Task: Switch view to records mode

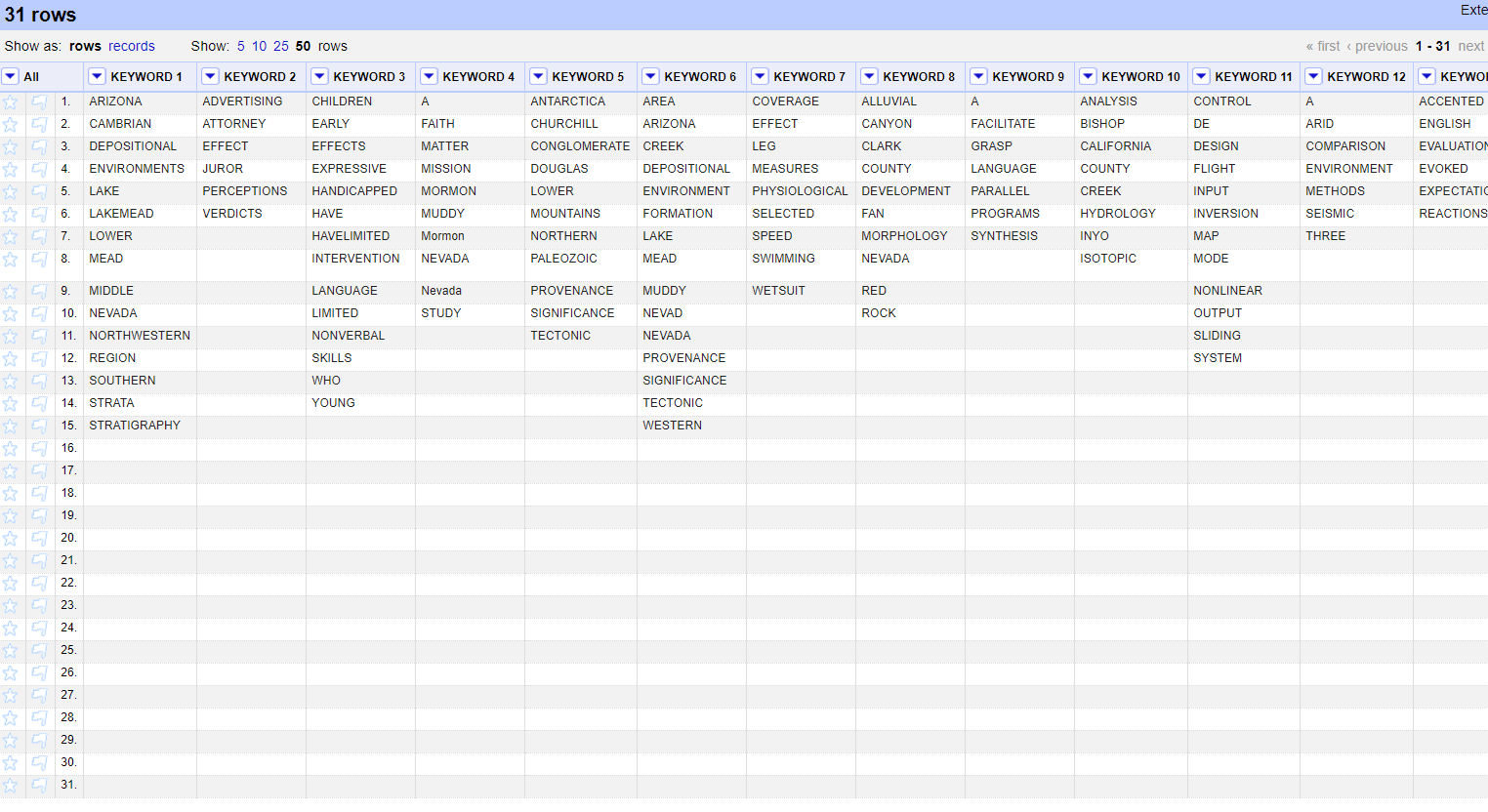Action: [x=132, y=46]
